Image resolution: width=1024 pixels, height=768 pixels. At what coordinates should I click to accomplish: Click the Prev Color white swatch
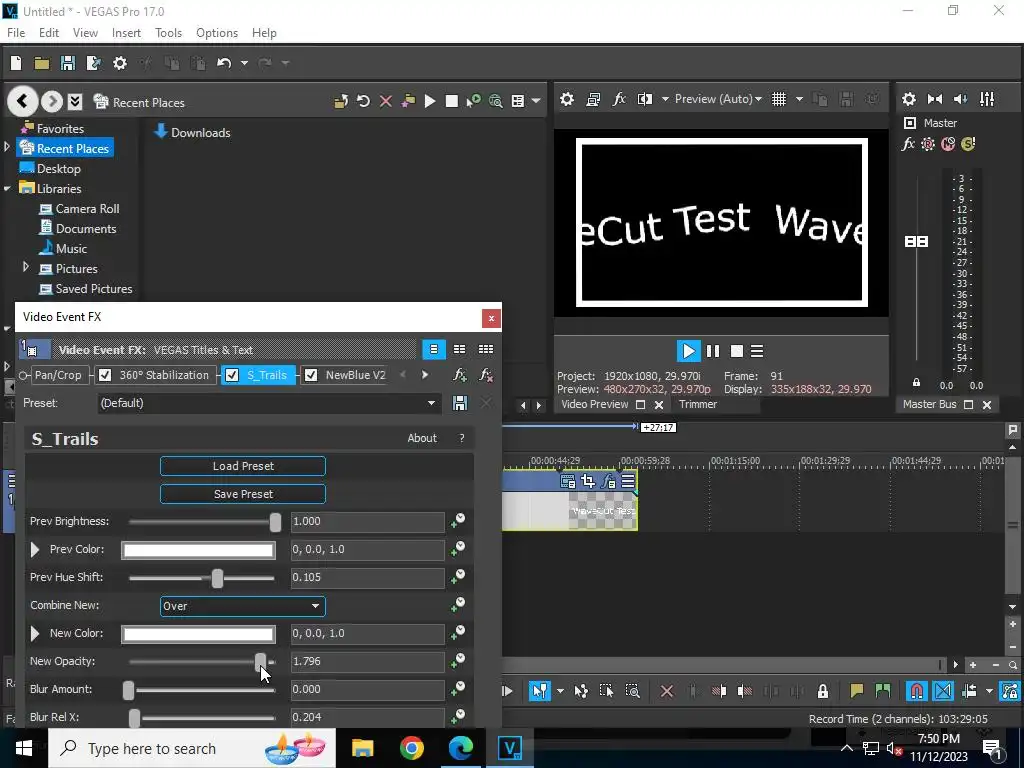click(199, 550)
